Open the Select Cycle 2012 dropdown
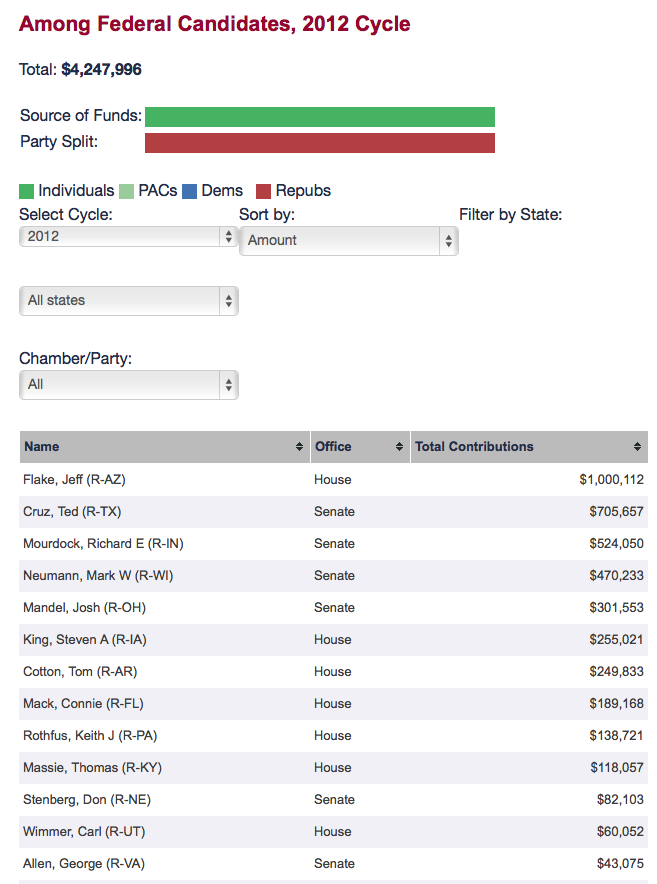 (x=129, y=236)
